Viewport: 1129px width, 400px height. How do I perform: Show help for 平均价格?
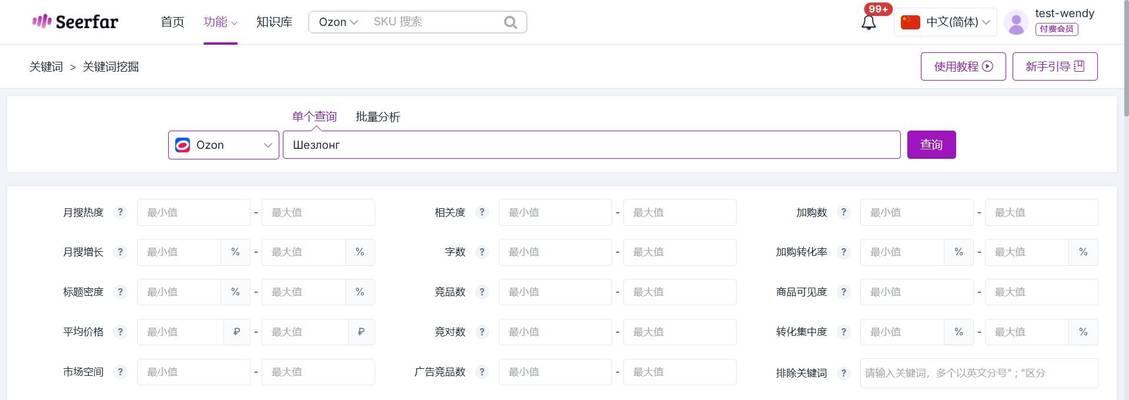click(x=121, y=332)
